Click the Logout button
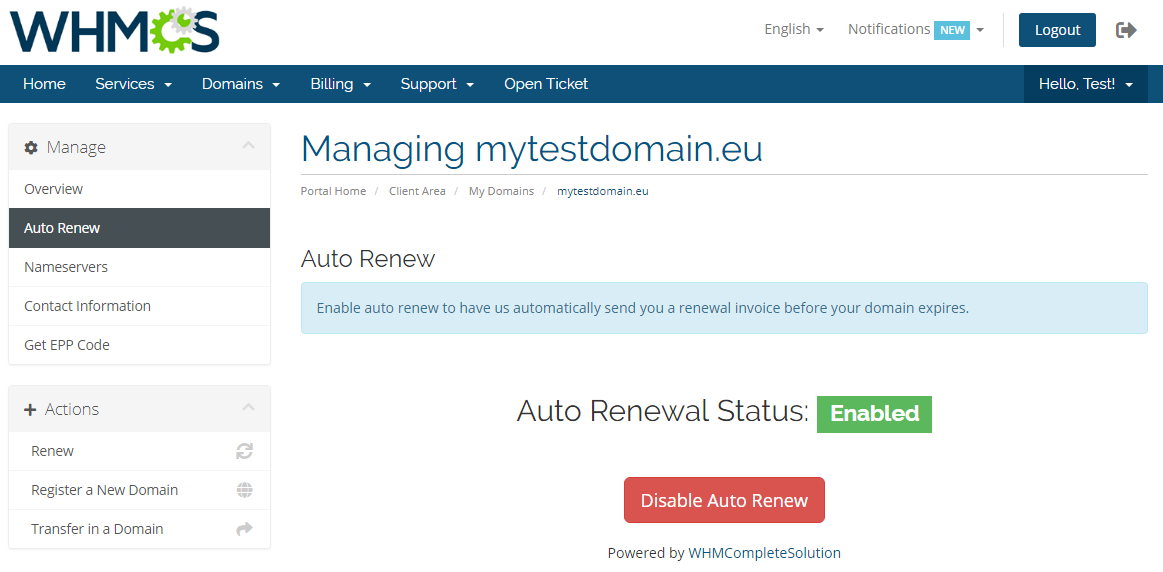 pos(1057,30)
